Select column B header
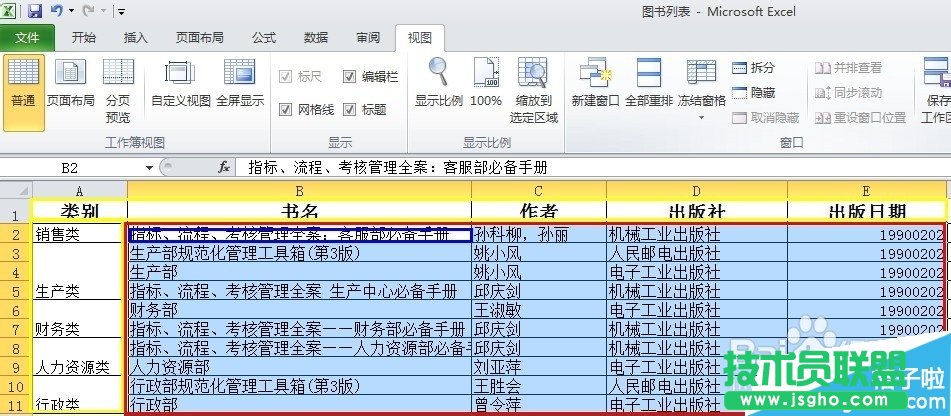 click(300, 191)
